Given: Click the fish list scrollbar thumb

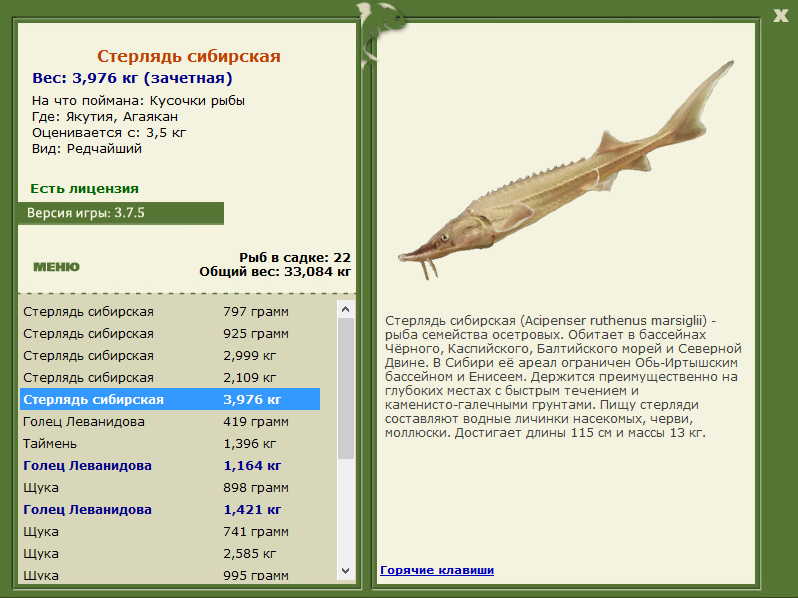Looking at the screenshot, I should coord(346,388).
